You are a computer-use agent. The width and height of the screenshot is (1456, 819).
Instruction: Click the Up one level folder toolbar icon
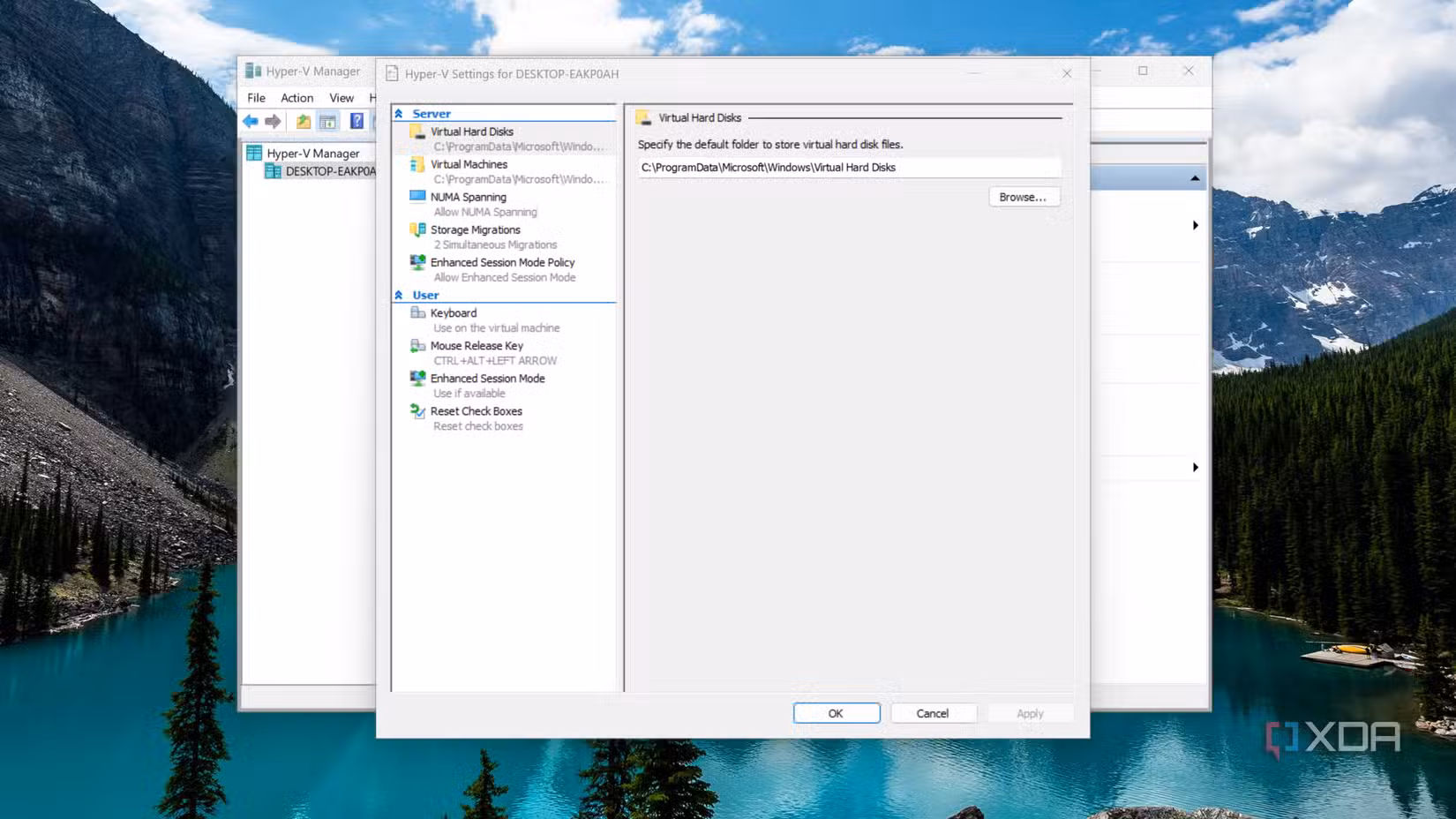(304, 121)
